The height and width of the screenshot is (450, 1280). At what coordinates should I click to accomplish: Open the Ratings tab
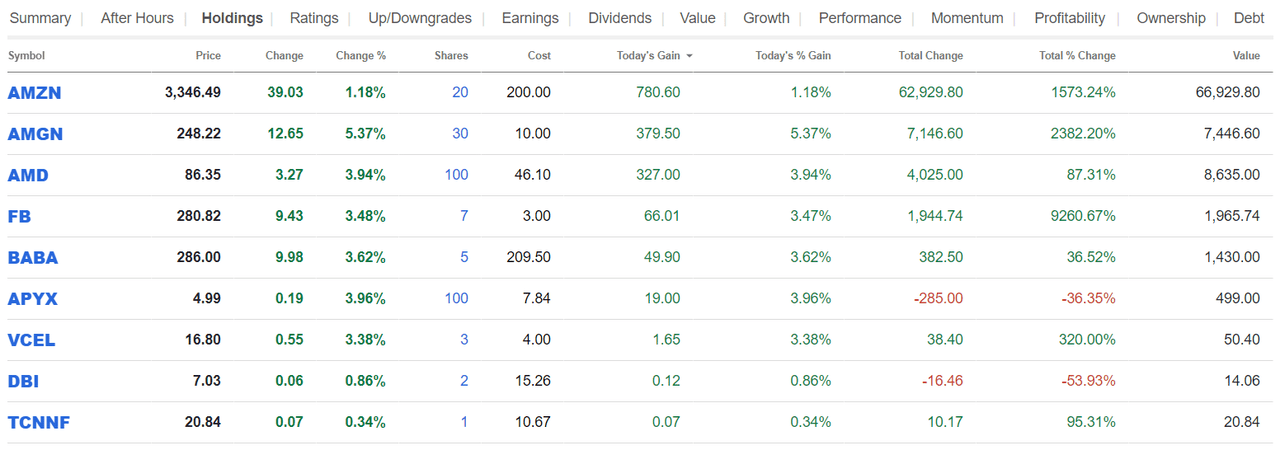[x=314, y=18]
